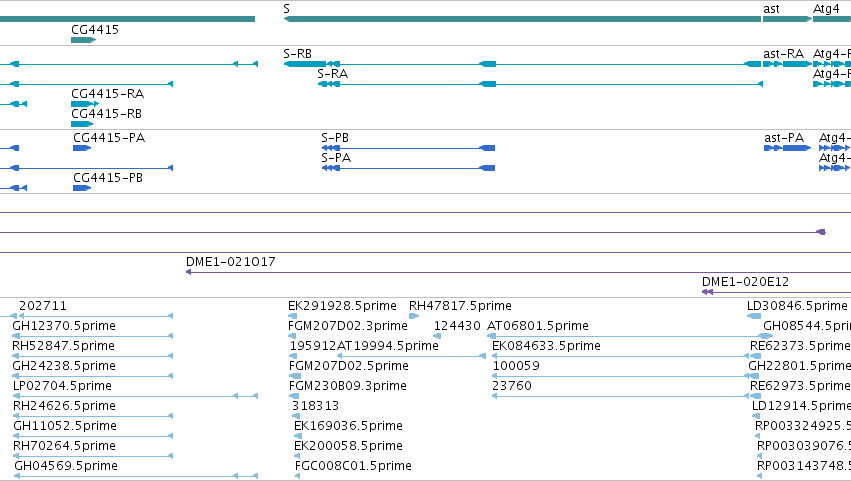851x481 pixels.
Task: Click LD30846.5prime EST label
Action: 797,306
